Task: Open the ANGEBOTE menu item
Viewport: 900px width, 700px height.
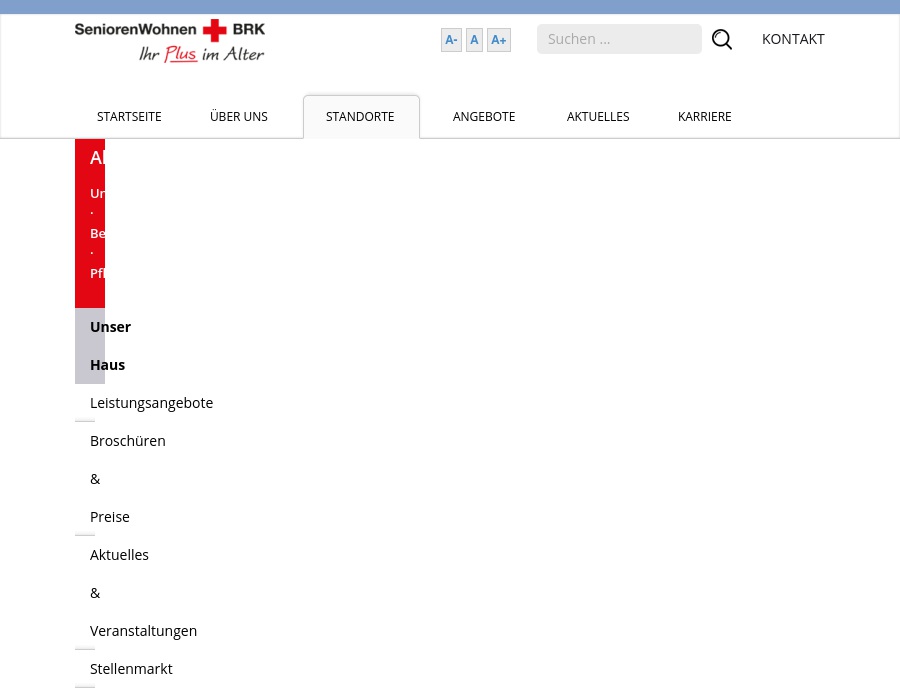Action: click(x=484, y=117)
